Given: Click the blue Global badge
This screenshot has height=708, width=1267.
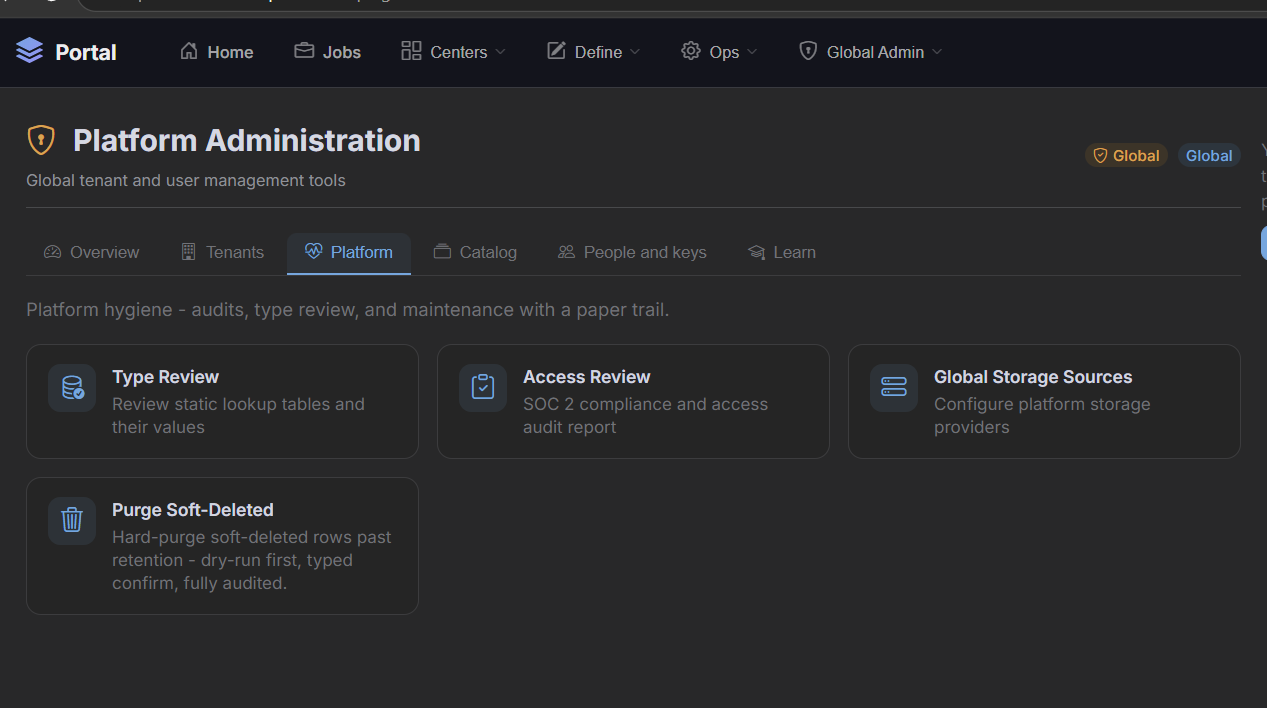Looking at the screenshot, I should [x=1209, y=156].
